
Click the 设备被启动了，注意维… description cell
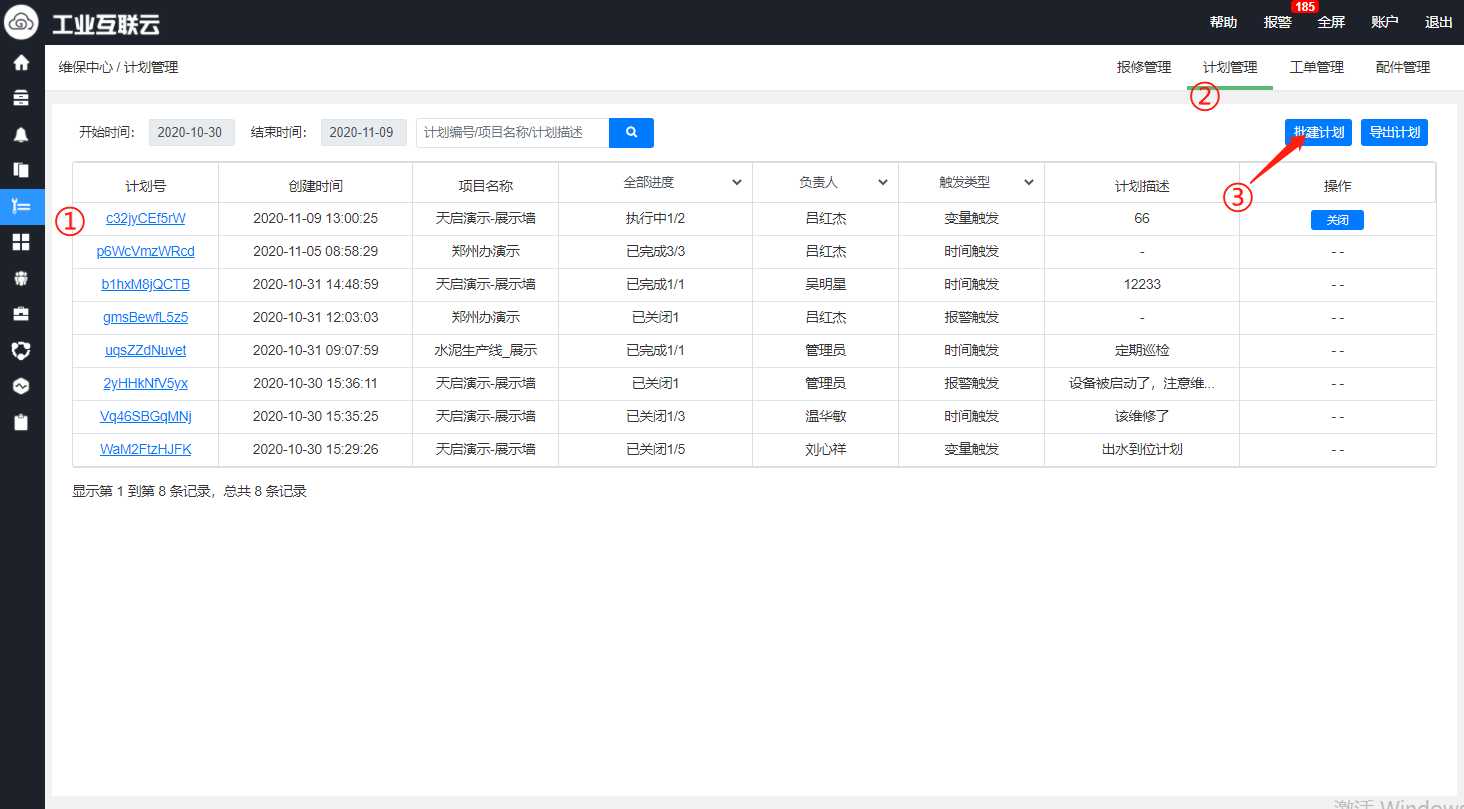[x=1142, y=384]
